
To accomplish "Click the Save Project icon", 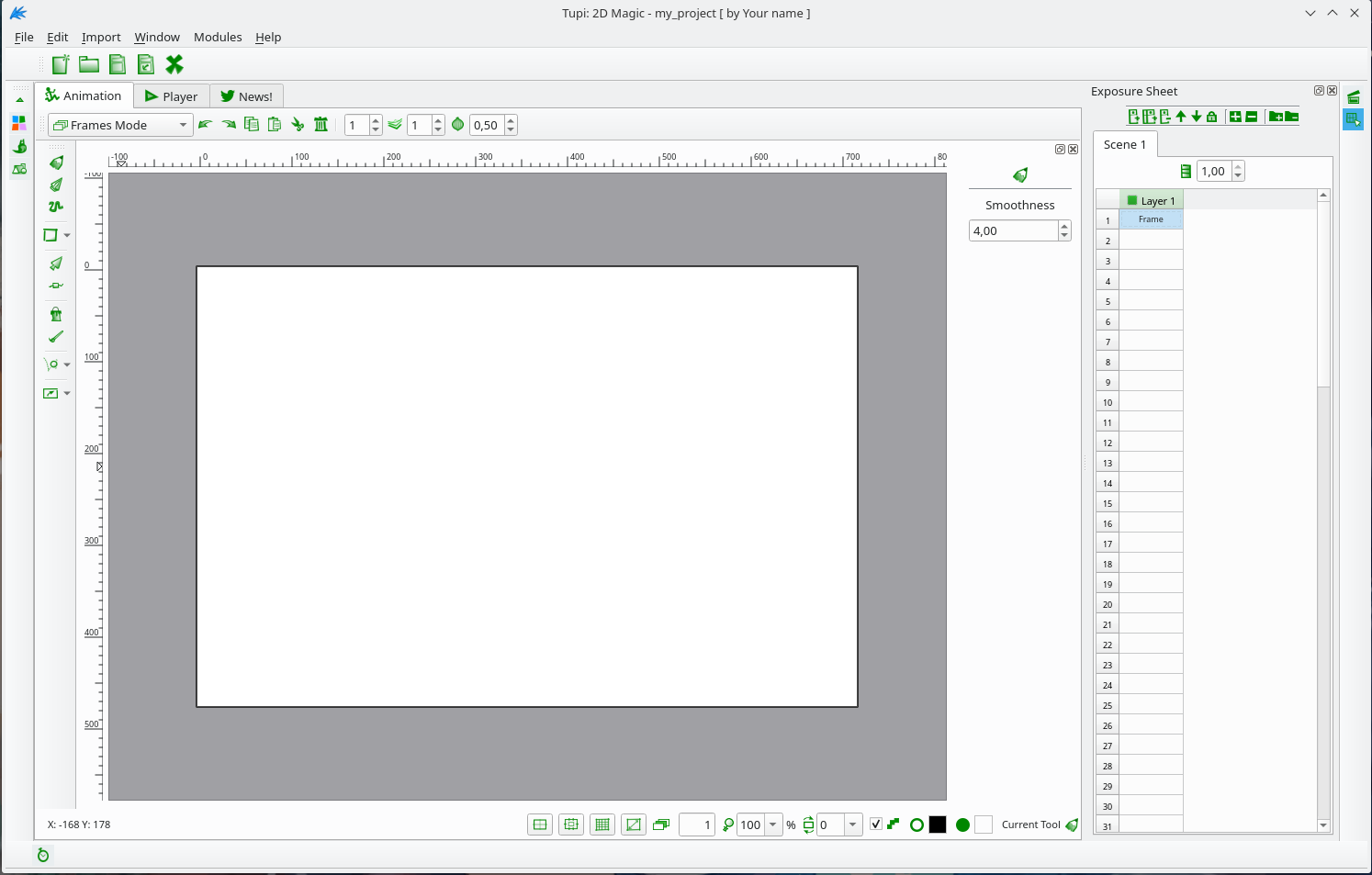I will point(118,64).
